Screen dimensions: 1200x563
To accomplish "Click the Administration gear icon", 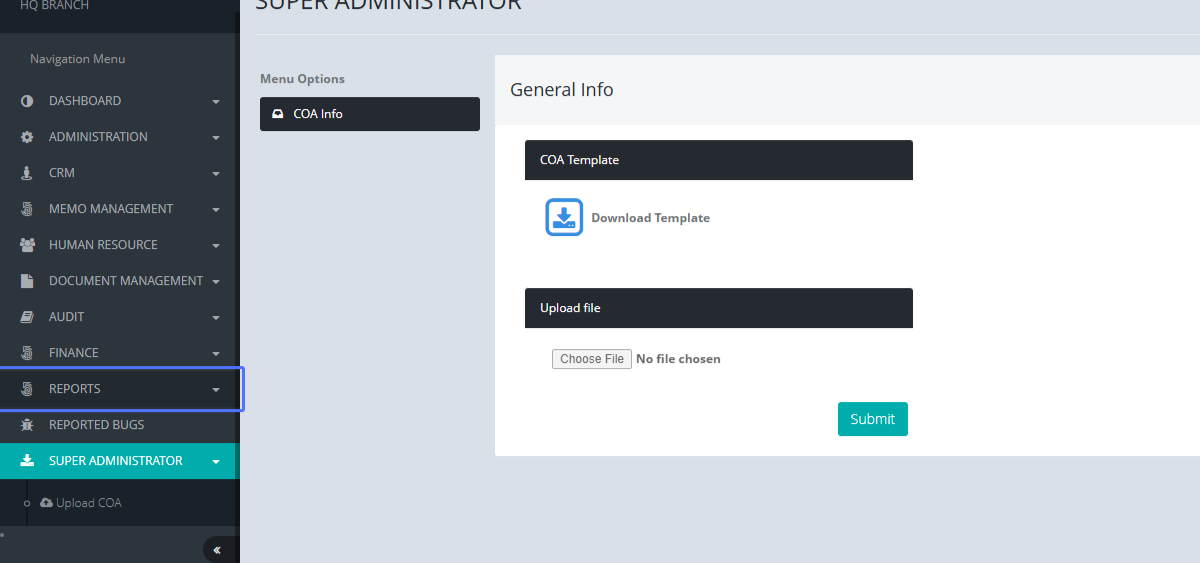I will [27, 137].
